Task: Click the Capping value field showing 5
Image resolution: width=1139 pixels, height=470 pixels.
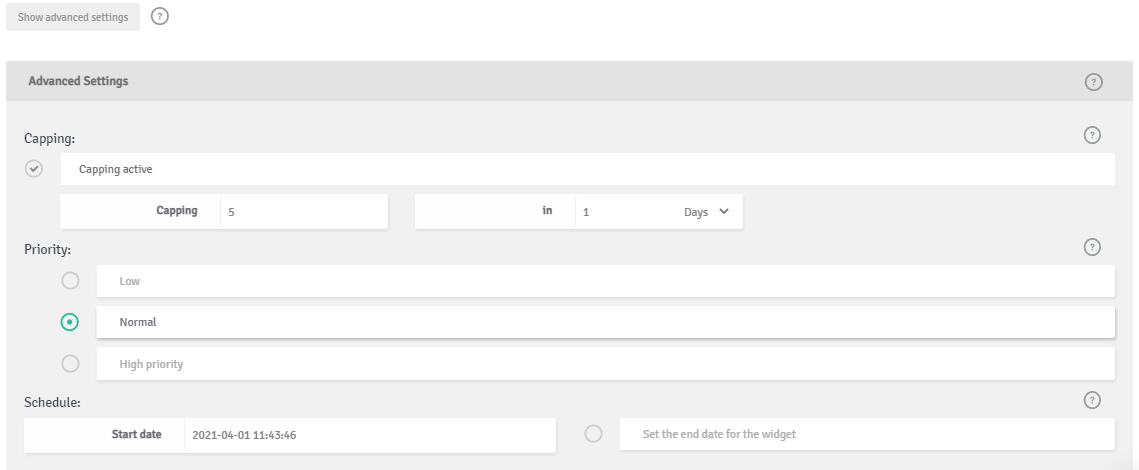Action: (x=304, y=212)
